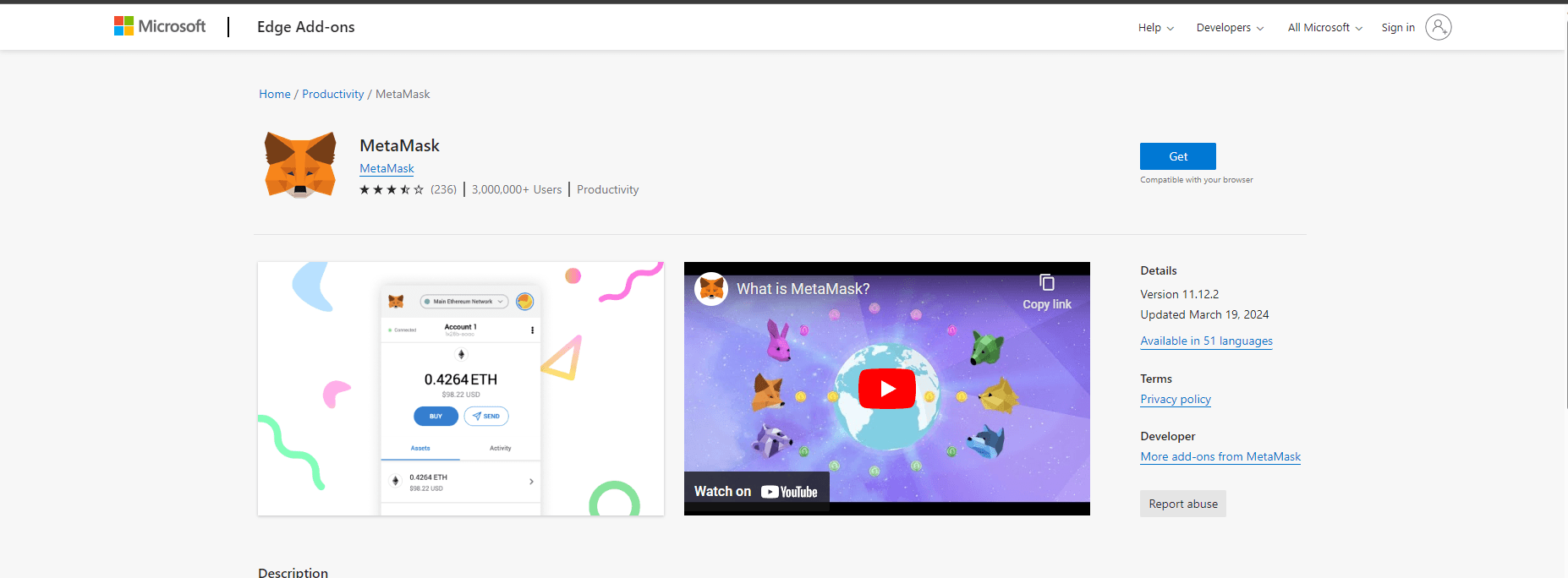Click Watch on YouTube
The height and width of the screenshot is (578, 1568).
(x=756, y=492)
